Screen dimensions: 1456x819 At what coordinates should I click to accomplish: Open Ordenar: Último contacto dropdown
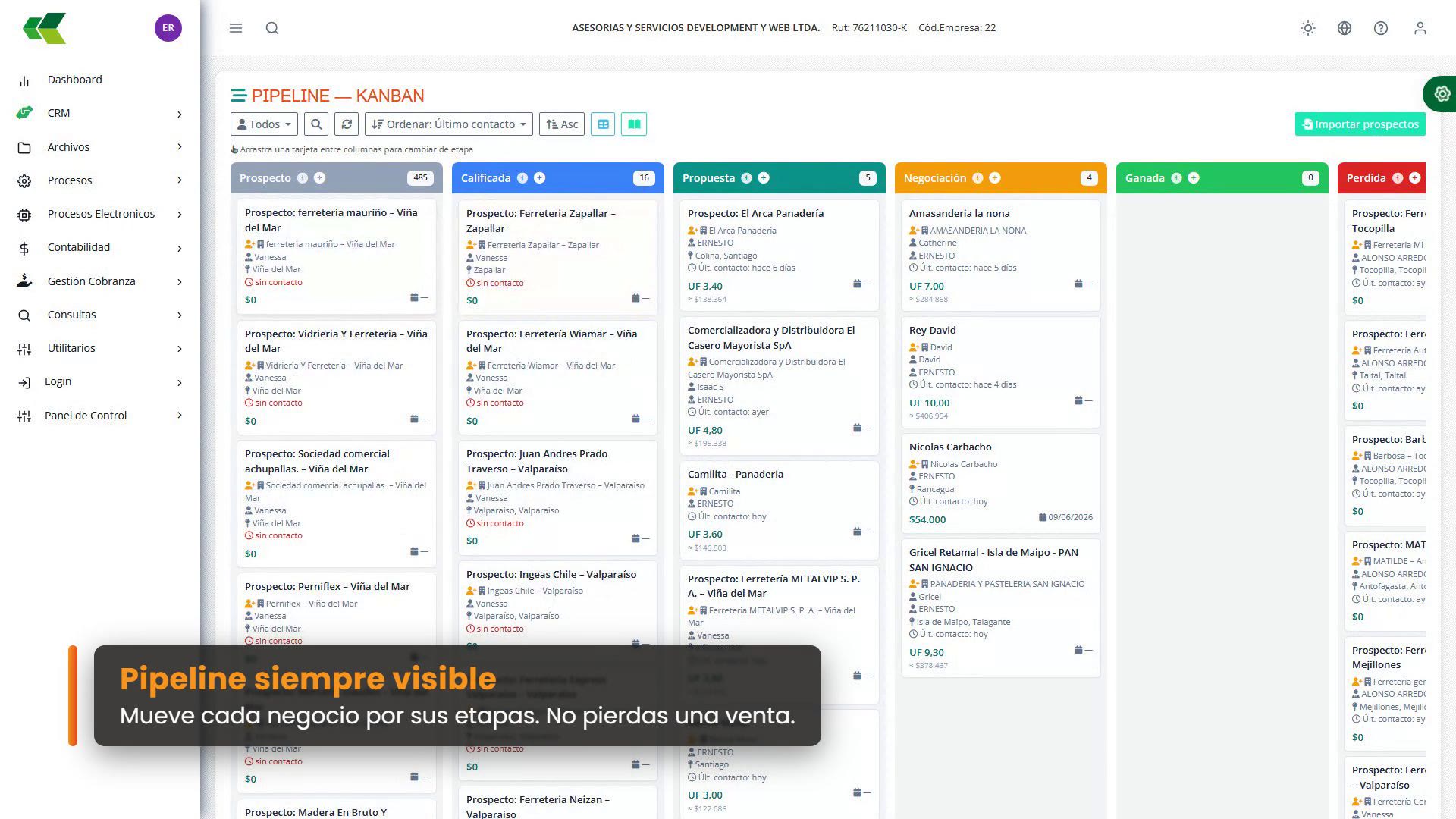[x=449, y=124]
